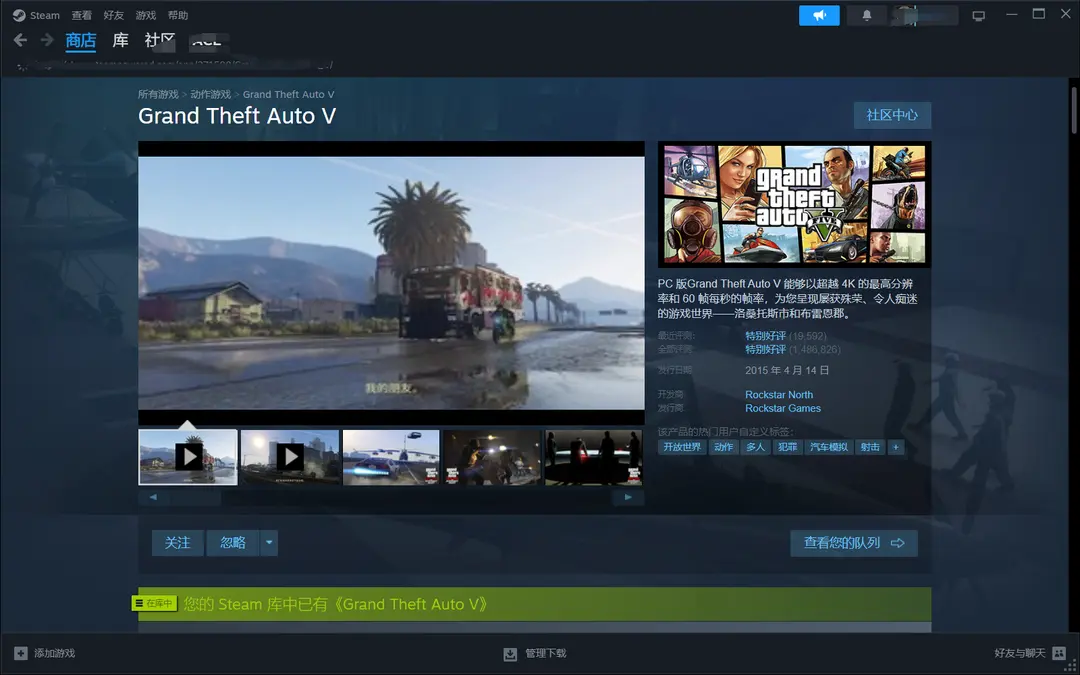Click the 好友与聊天 label
This screenshot has height=675, width=1080.
point(1019,653)
